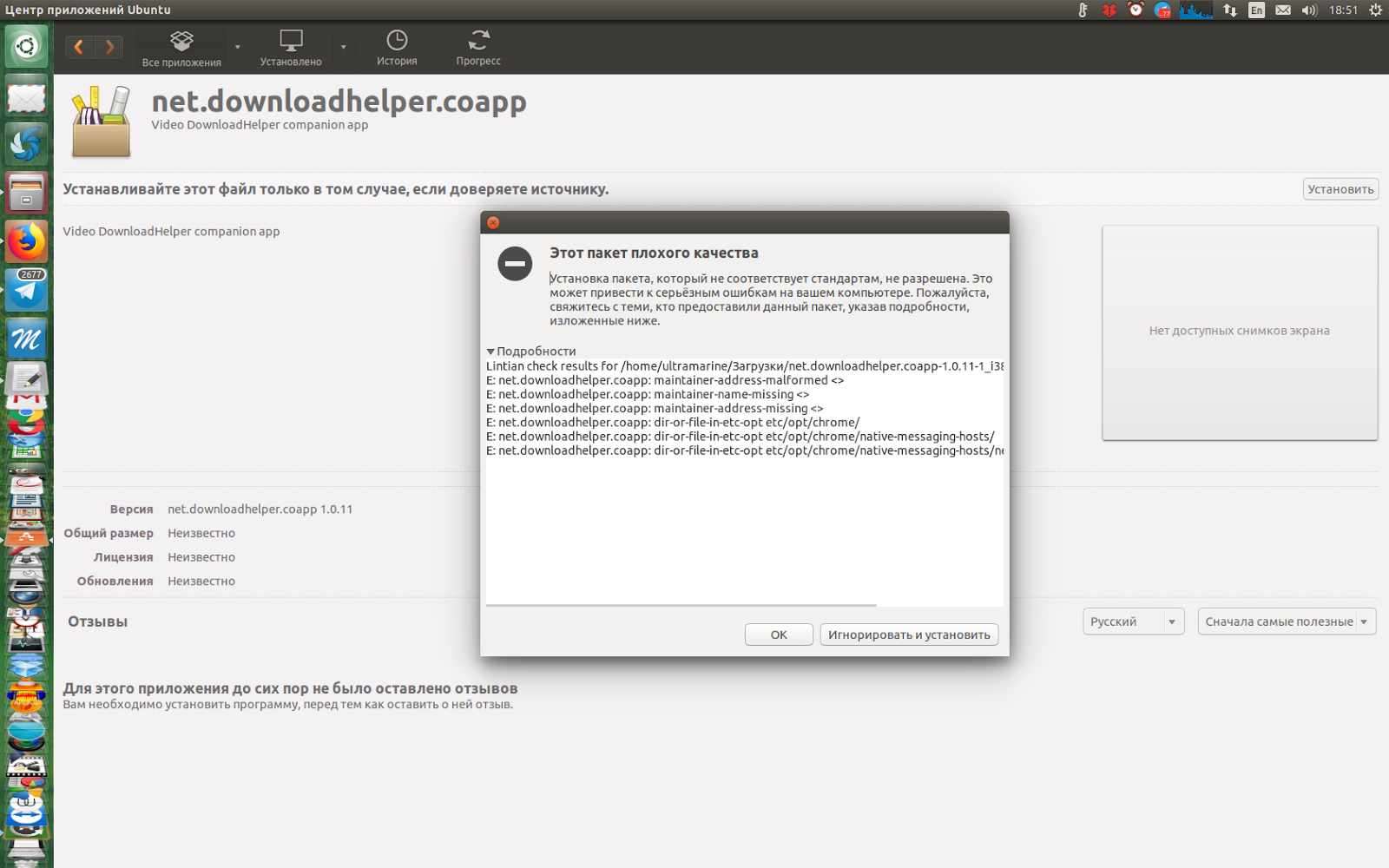Image resolution: width=1389 pixels, height=868 pixels.
Task: Select the maintainer-address-malformed error line
Action: 665,380
